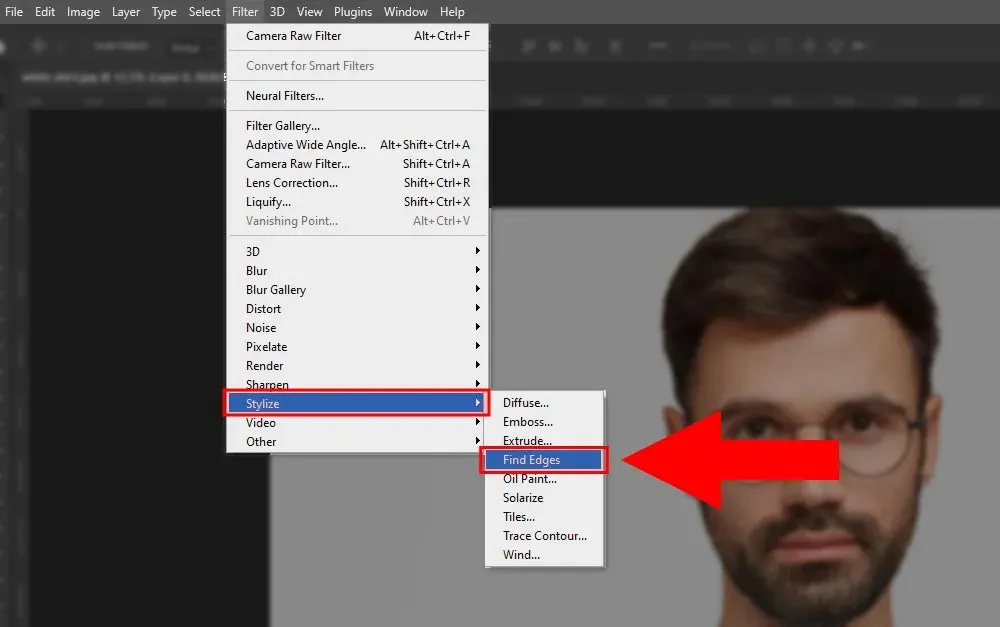The image size is (1000, 627).
Task: Choose Wind... filter
Action: [544, 555]
